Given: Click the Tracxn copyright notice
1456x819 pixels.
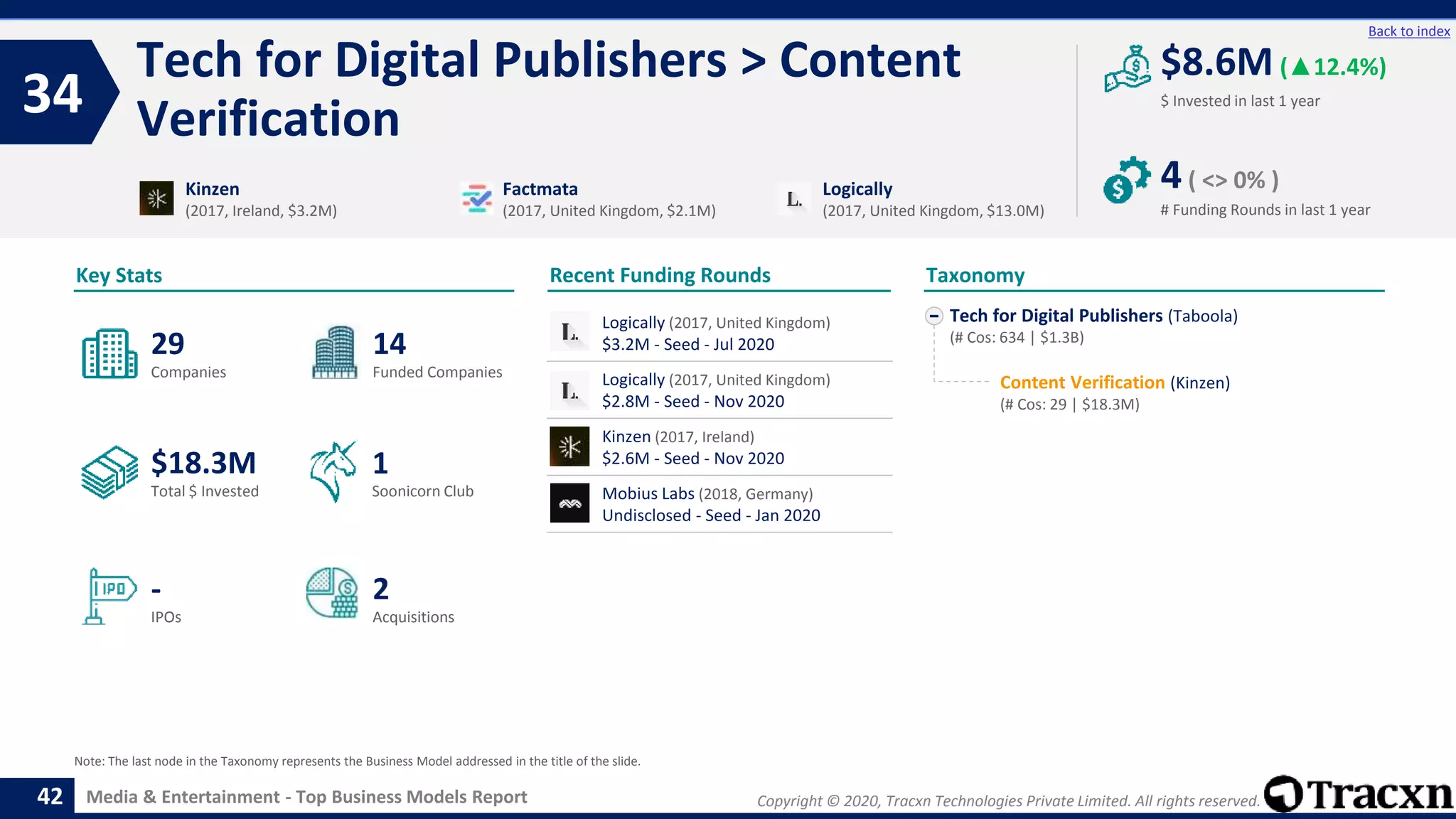Looking at the screenshot, I should pos(1008,801).
